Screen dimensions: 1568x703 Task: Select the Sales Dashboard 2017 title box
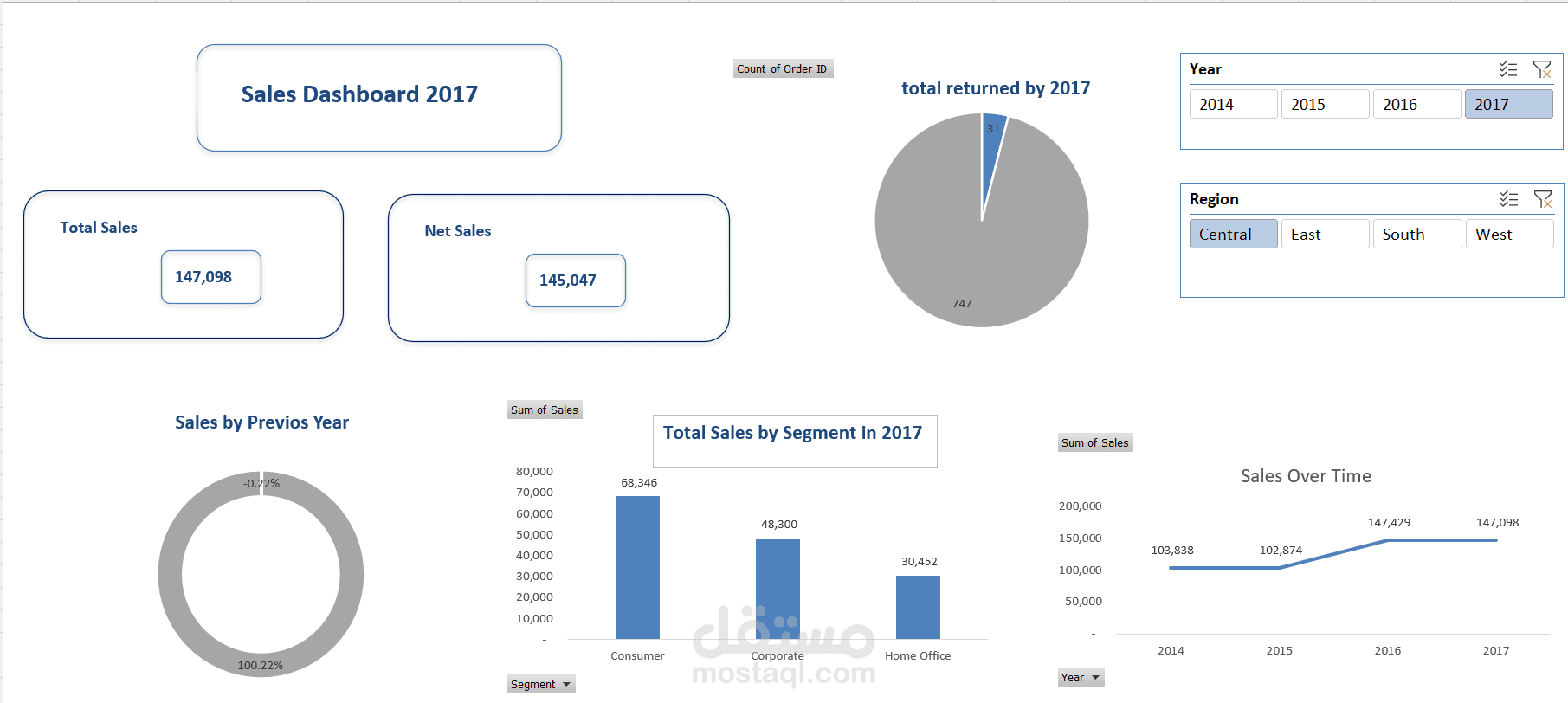point(379,98)
